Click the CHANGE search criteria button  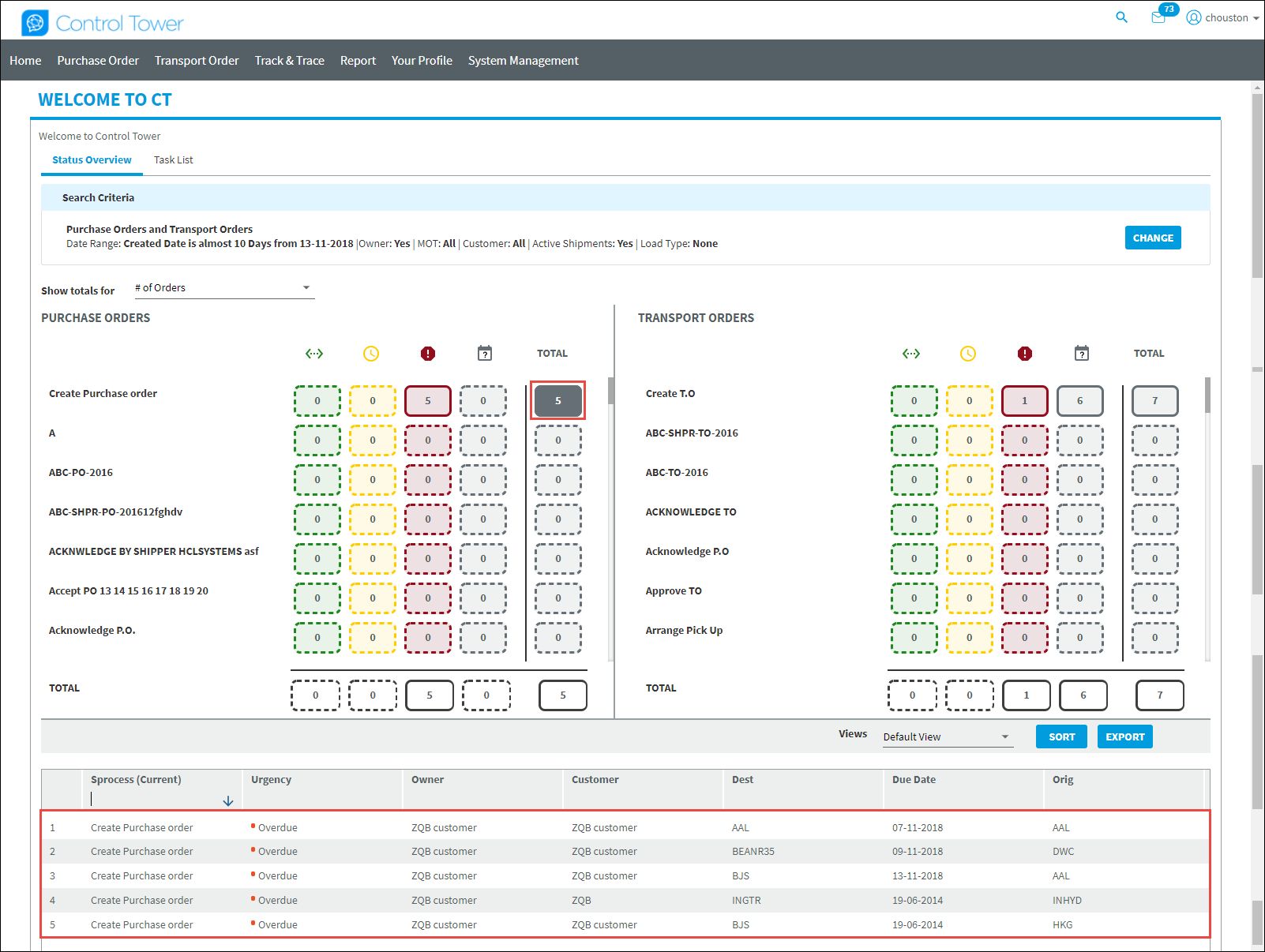[x=1153, y=238]
